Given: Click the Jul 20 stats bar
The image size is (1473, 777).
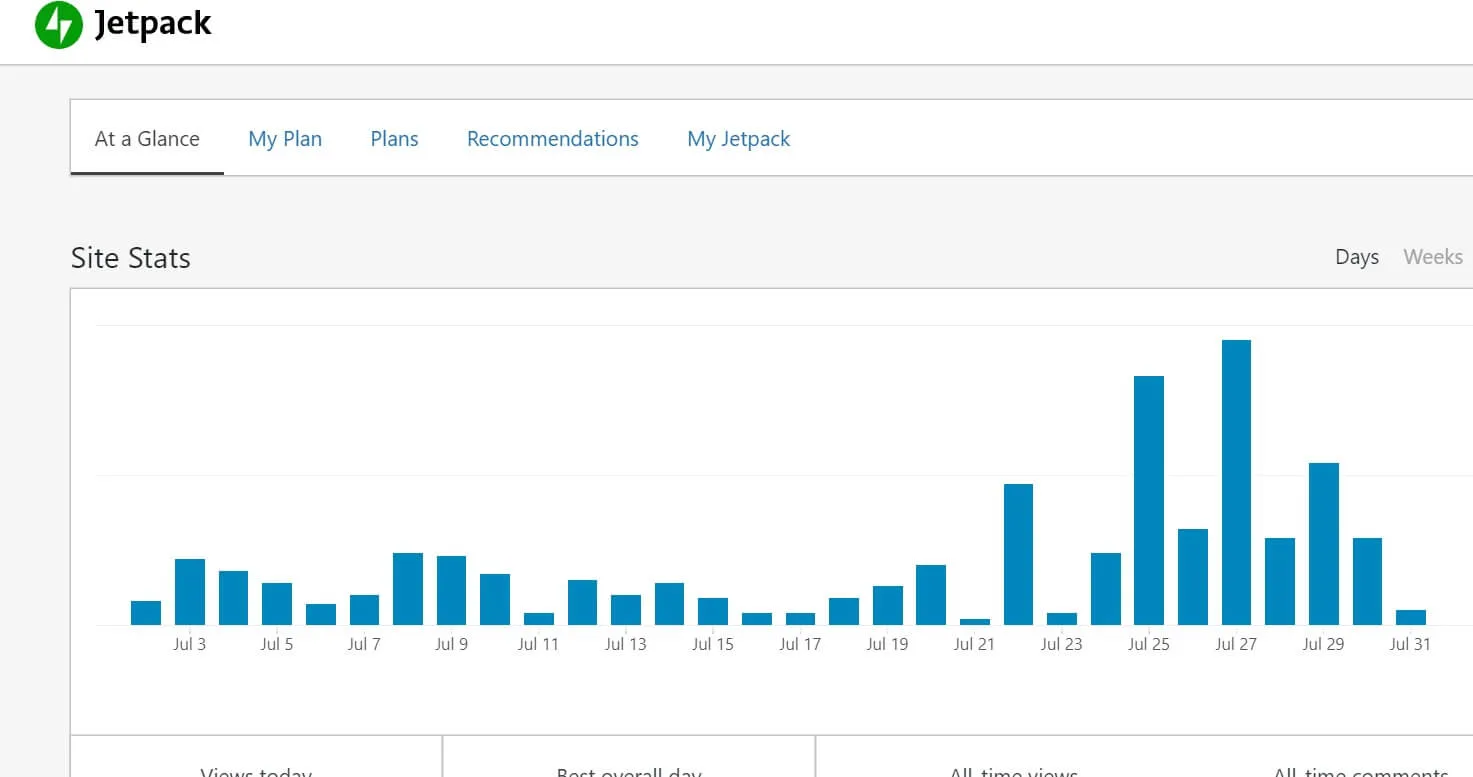Looking at the screenshot, I should (x=931, y=595).
